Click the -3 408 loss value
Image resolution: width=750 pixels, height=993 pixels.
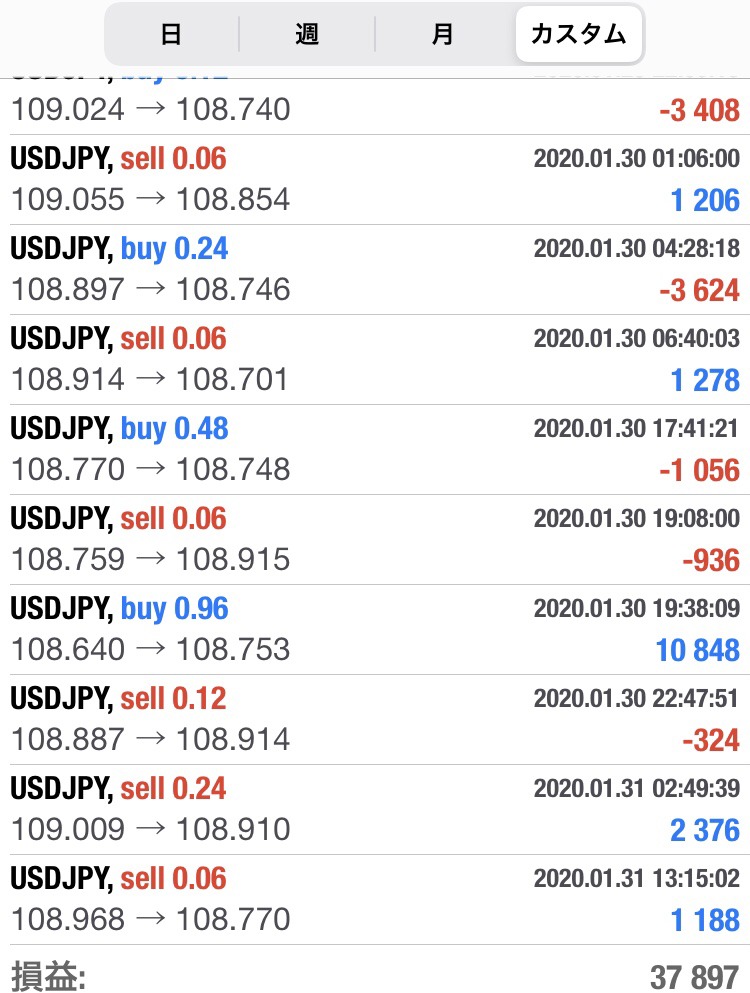tap(699, 111)
